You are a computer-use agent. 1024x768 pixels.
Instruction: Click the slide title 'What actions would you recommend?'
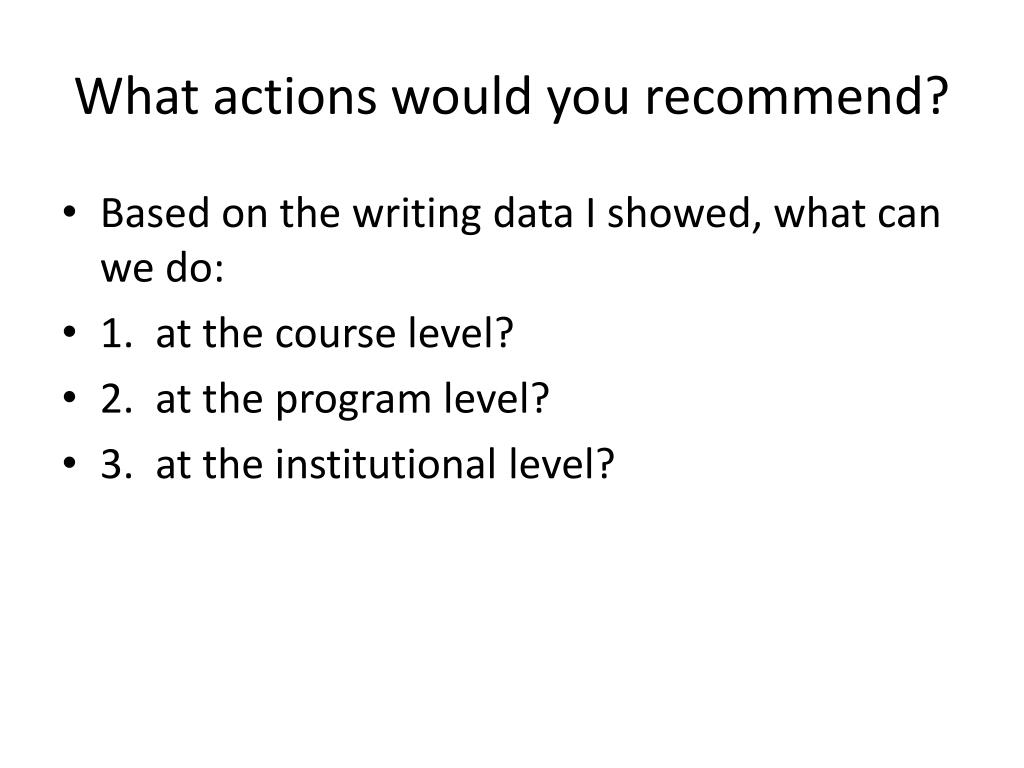coord(512,97)
